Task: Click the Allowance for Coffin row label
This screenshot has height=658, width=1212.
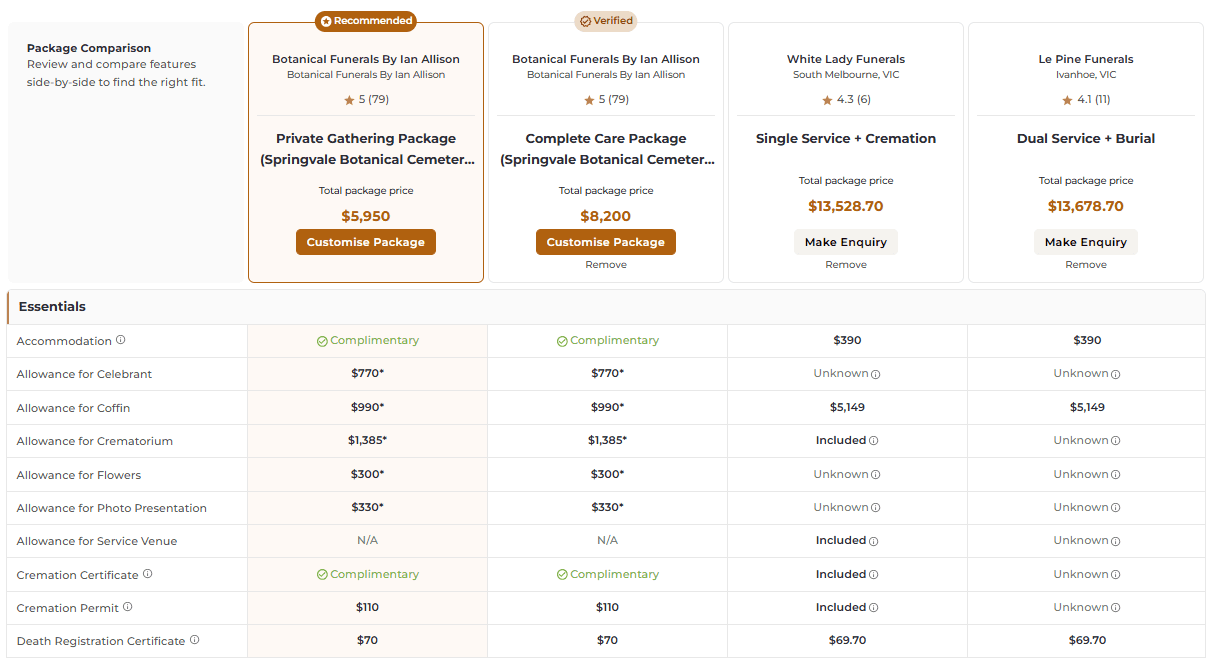Action: [x=74, y=408]
